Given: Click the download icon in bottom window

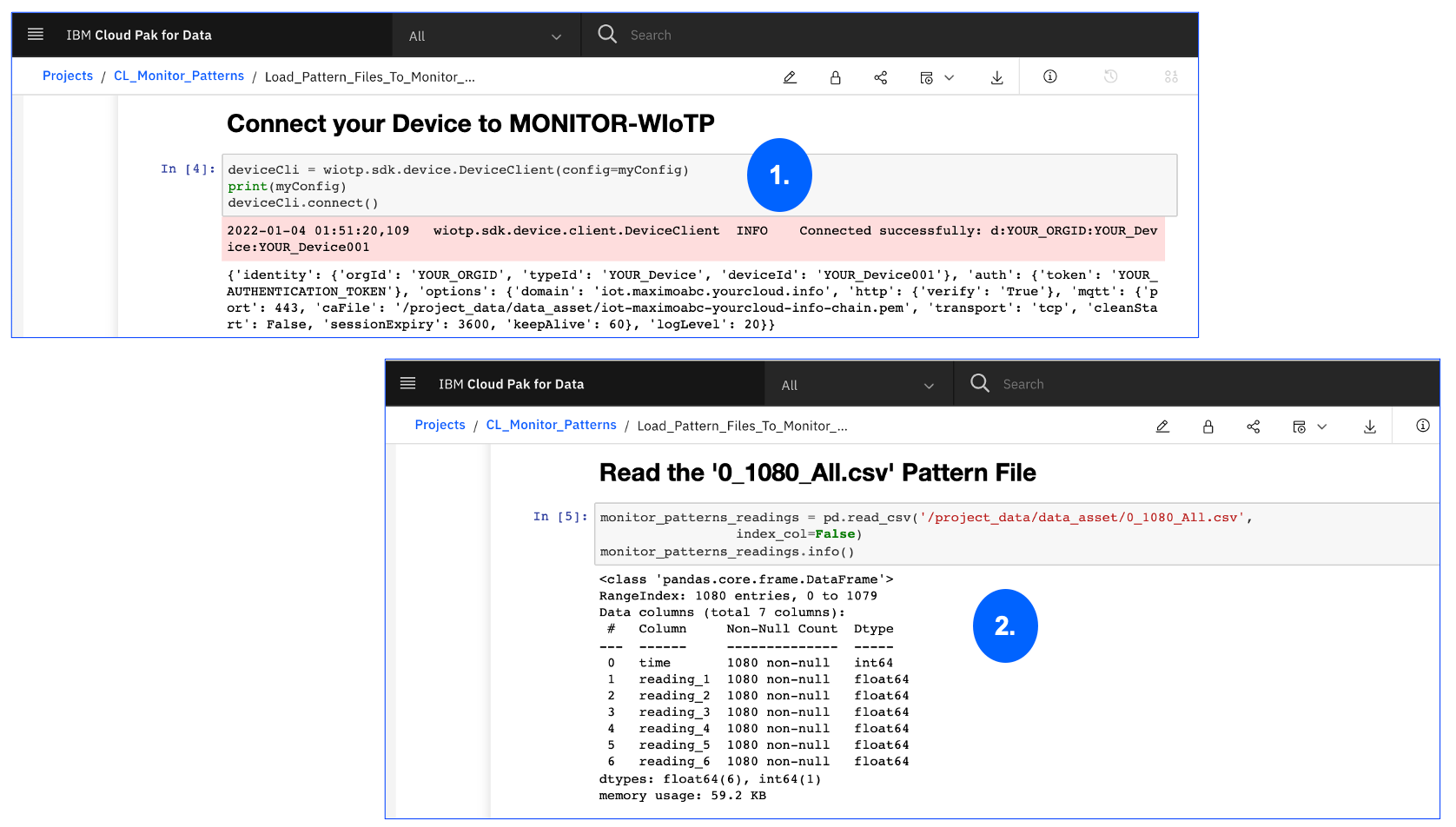Looking at the screenshot, I should tap(1370, 427).
